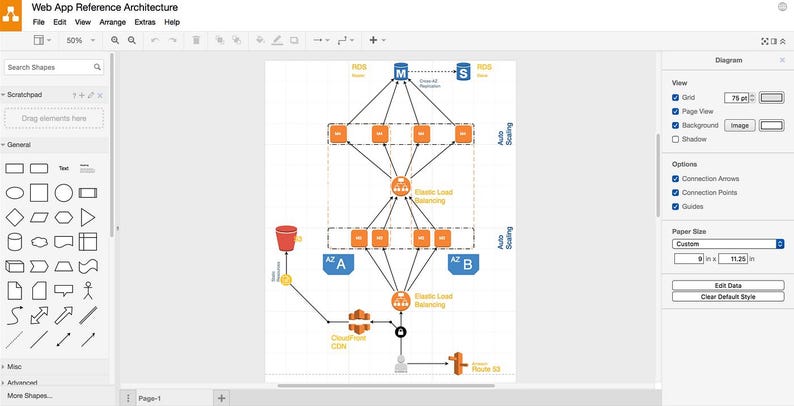Click the search shapes magnifier icon
Viewport: 794px width, 406px height.
coord(97,67)
